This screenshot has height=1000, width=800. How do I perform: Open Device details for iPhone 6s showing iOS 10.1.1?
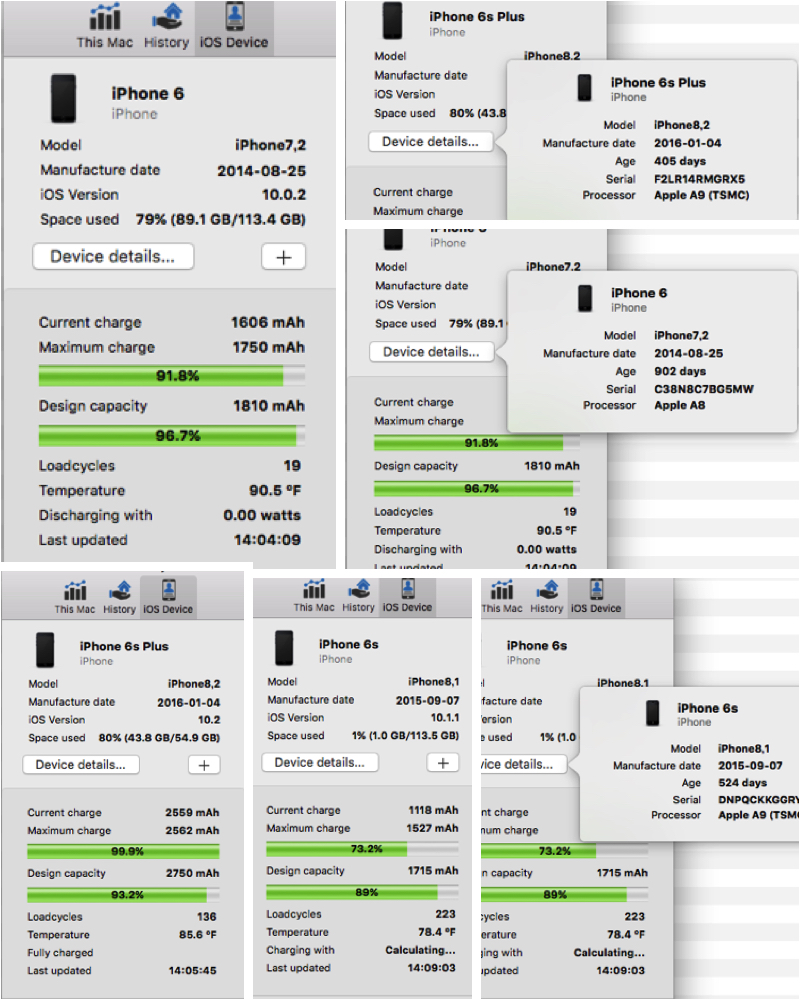[320, 762]
